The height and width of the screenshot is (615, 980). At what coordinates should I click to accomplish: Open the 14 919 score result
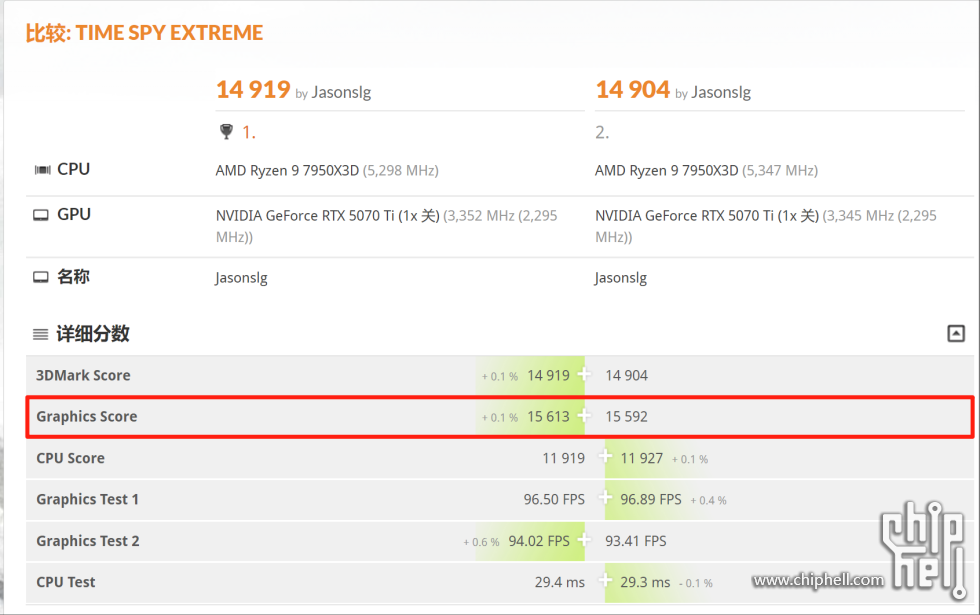click(x=253, y=89)
